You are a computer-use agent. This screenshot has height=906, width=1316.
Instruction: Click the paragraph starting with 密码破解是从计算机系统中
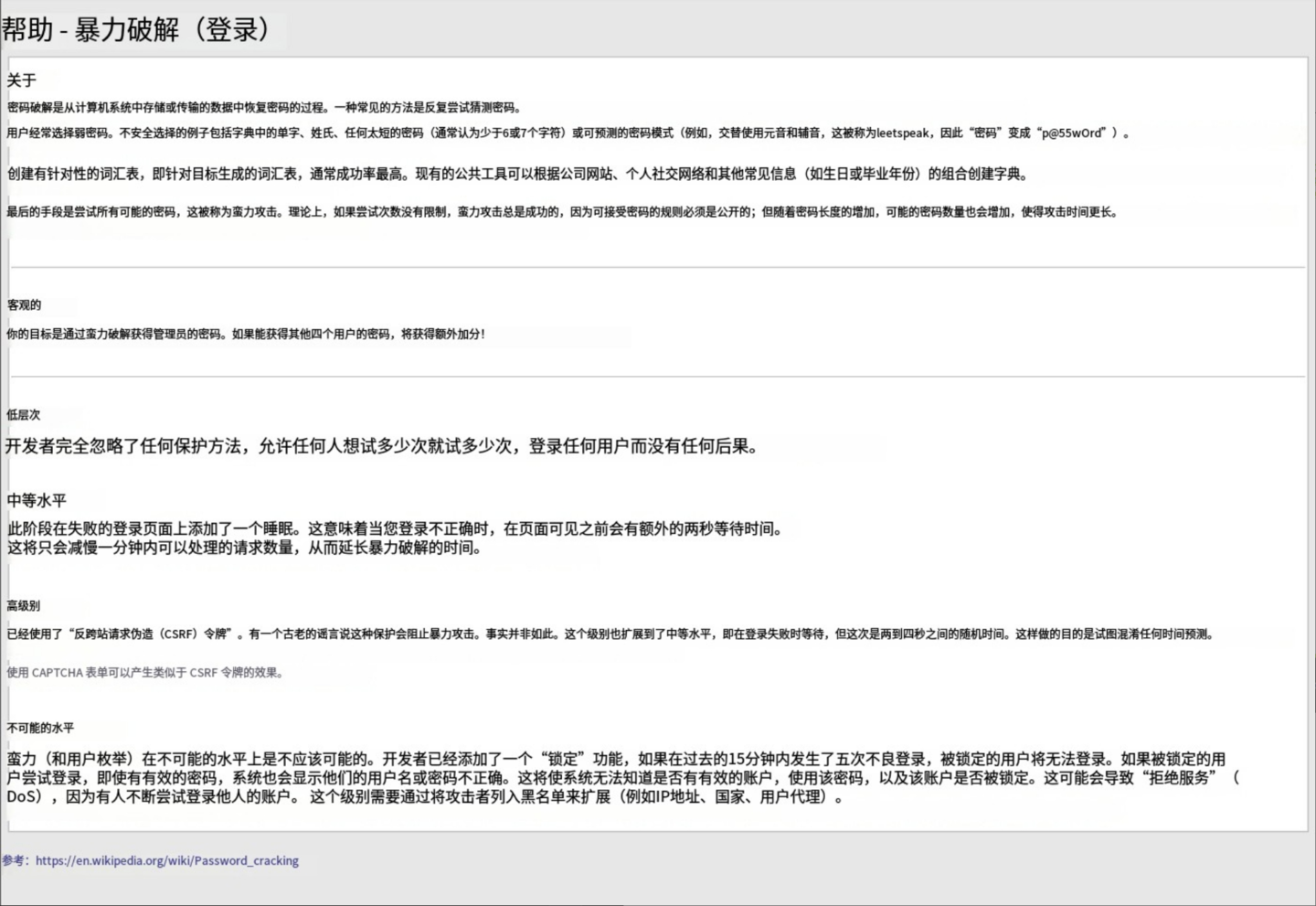(263, 107)
